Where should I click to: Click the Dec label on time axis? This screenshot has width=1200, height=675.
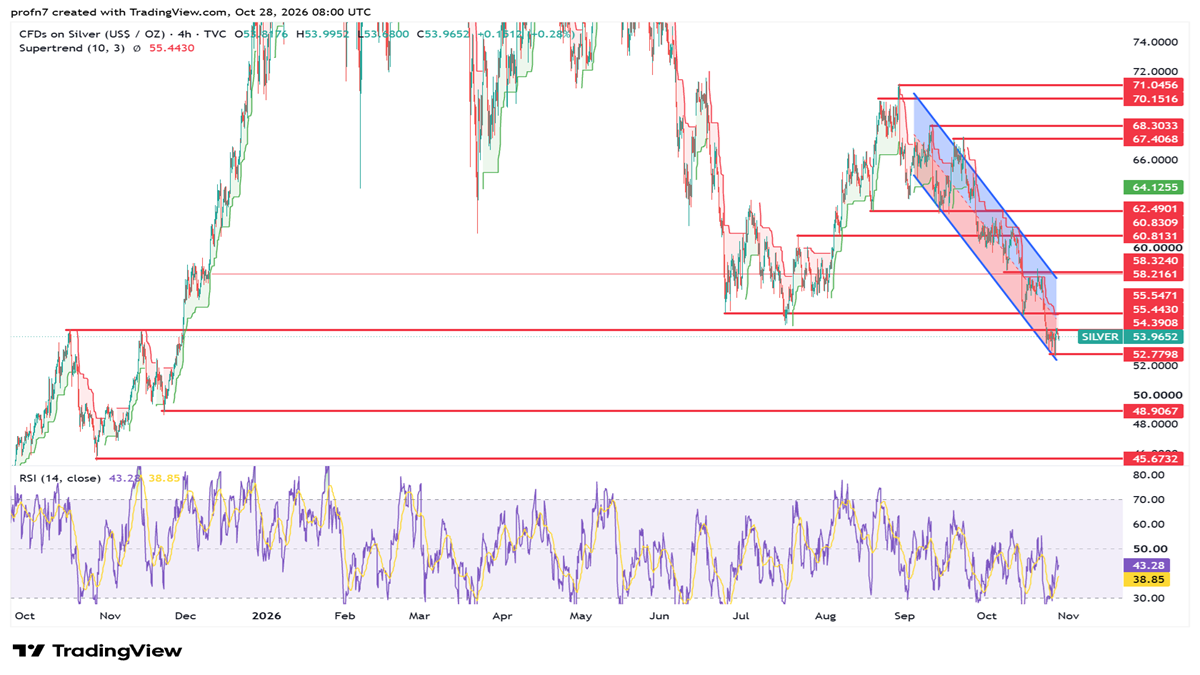186,616
